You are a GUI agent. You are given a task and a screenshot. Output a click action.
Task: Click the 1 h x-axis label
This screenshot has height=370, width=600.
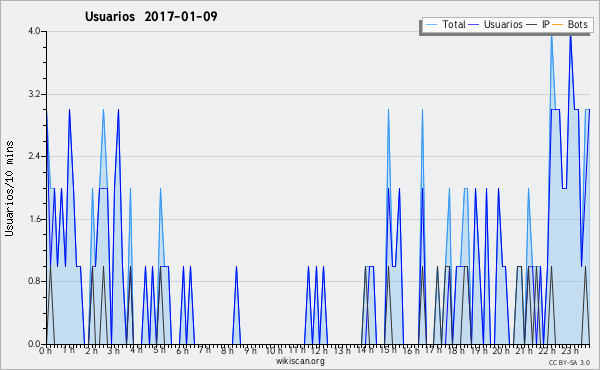pos(68,350)
